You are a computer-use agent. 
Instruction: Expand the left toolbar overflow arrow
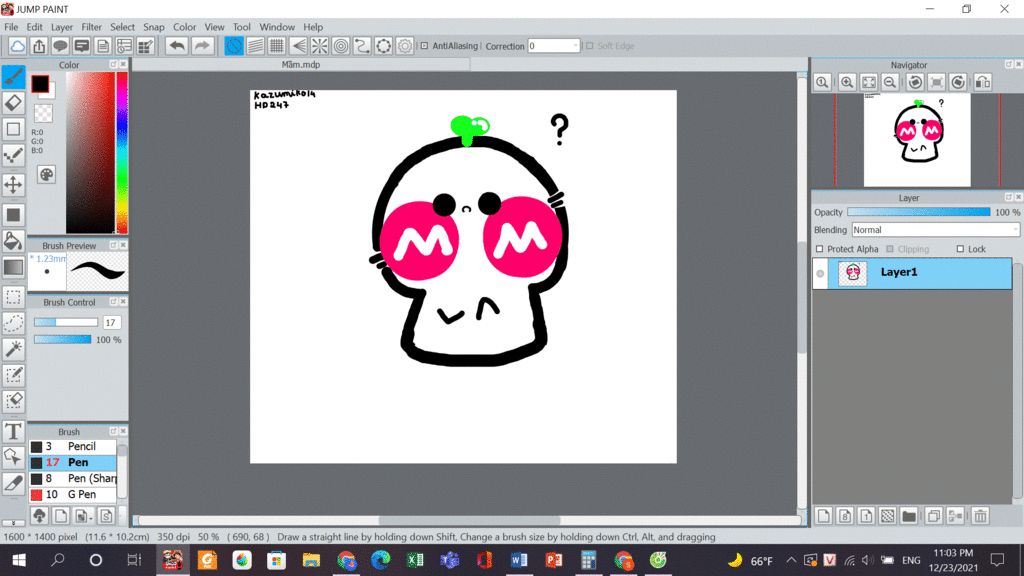13,522
